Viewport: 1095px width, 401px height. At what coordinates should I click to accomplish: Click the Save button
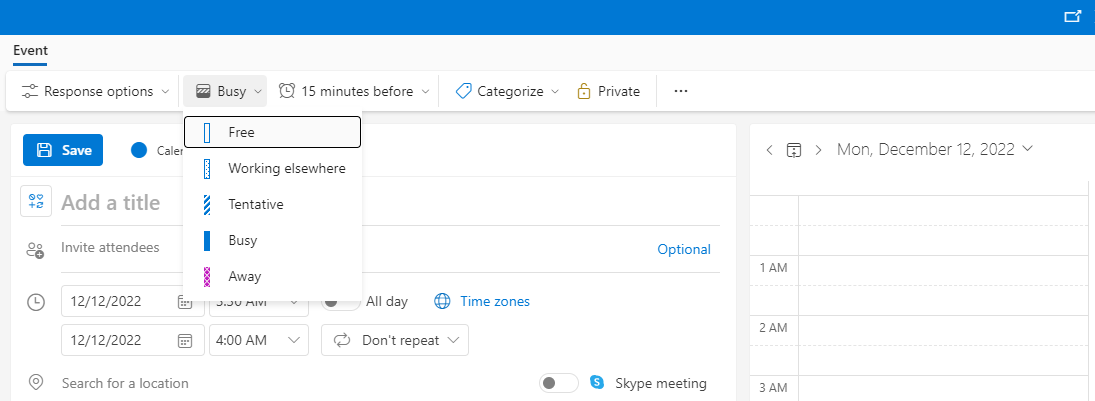(63, 150)
